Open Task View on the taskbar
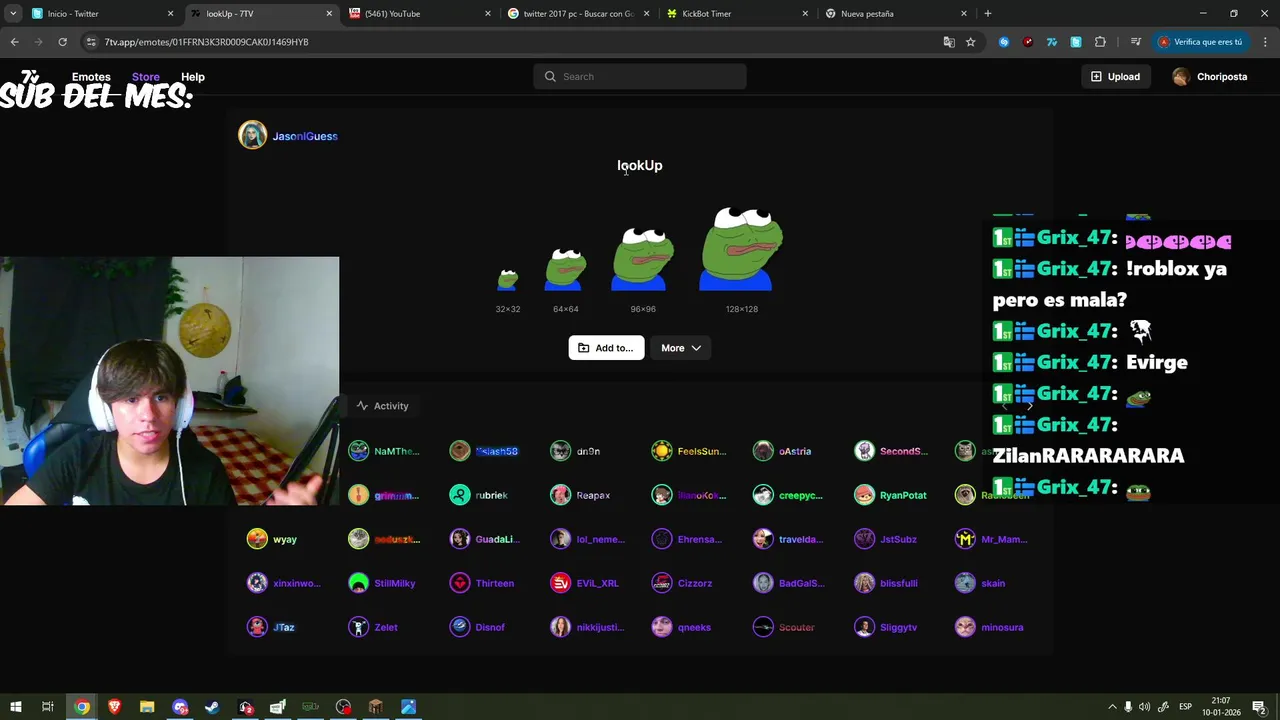 pyautogui.click(x=47, y=707)
